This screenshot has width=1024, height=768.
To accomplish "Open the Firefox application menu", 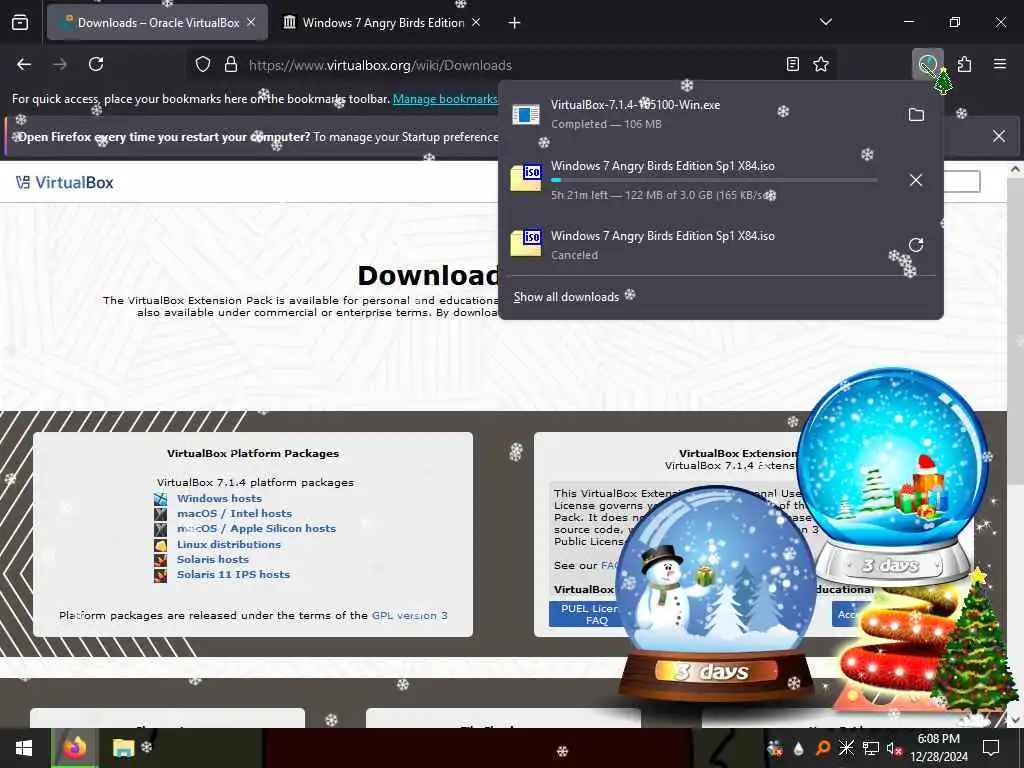I will (1000, 64).
